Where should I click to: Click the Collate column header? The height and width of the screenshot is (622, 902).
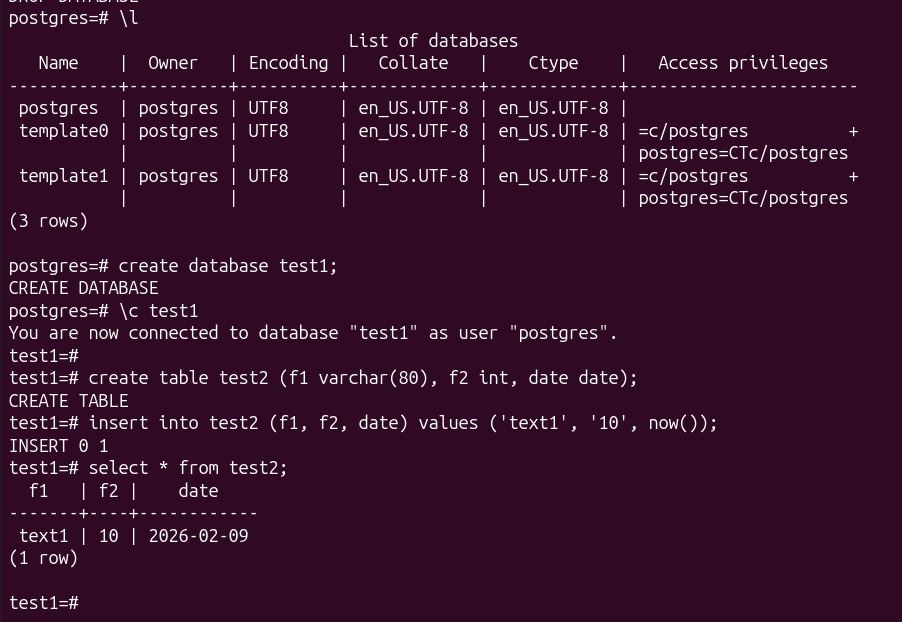(413, 63)
